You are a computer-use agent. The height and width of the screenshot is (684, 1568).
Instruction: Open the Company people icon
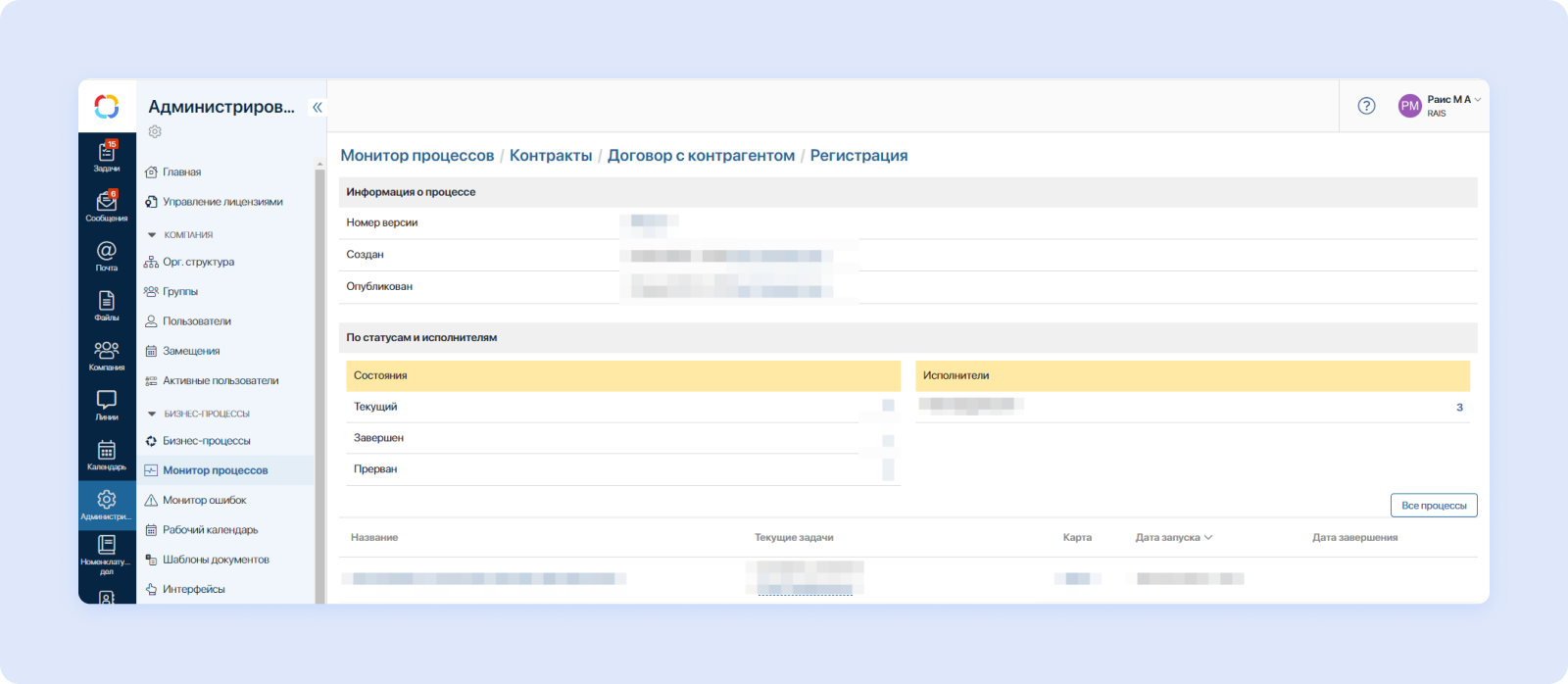point(107,354)
